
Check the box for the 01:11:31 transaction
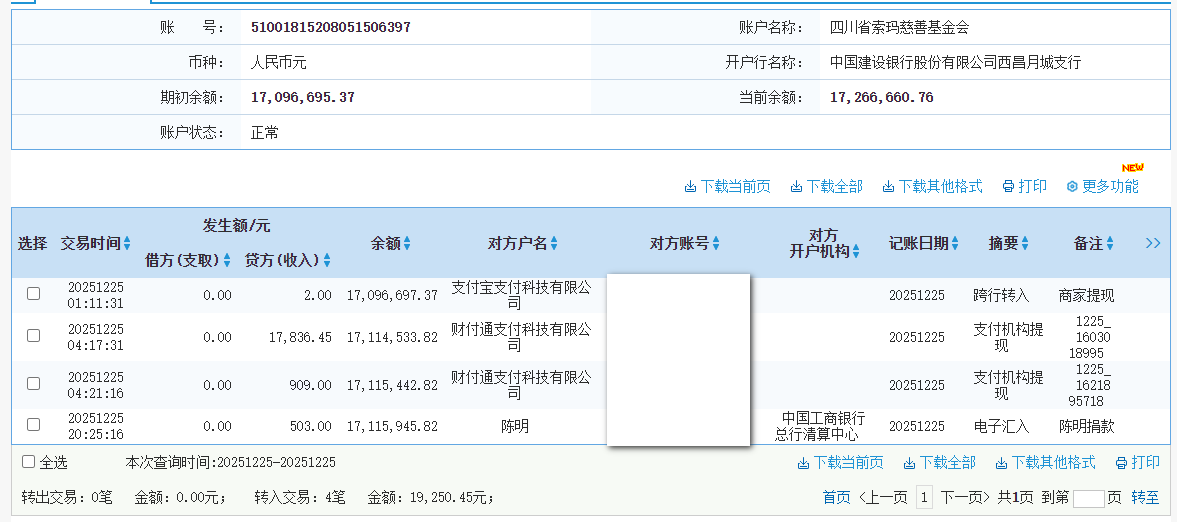pos(33,294)
